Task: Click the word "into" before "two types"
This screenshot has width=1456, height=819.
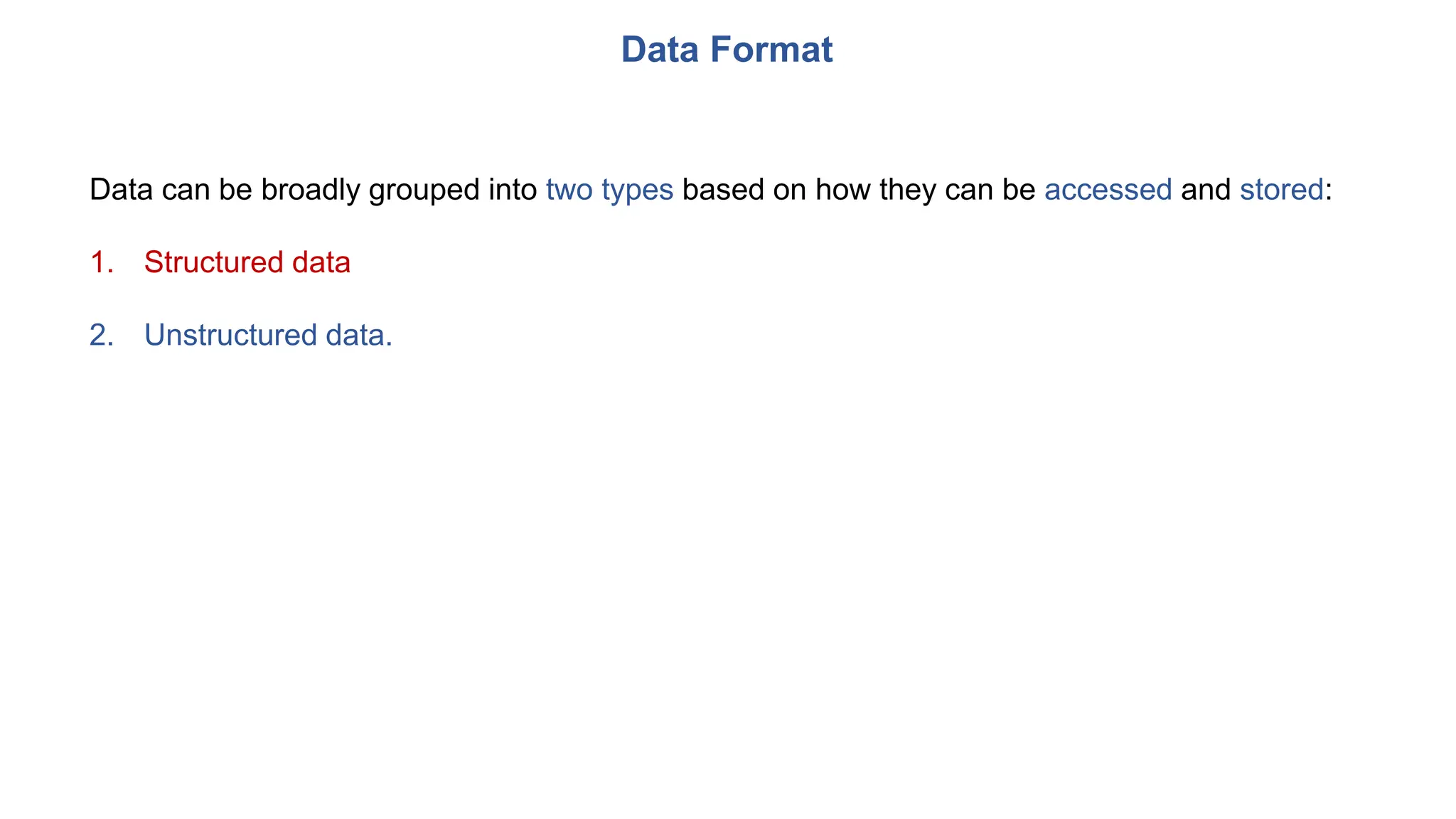Action: pyautogui.click(x=513, y=190)
